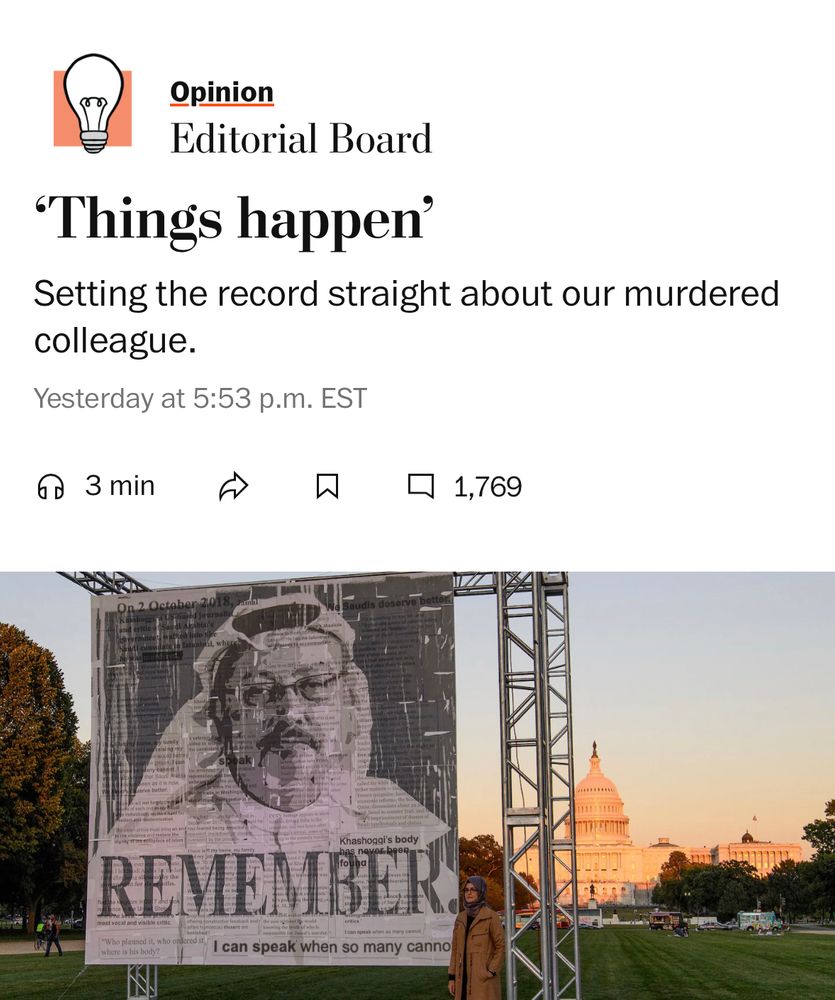This screenshot has width=835, height=1000.
Task: Open the 1,769 comments count
Action: [488, 487]
